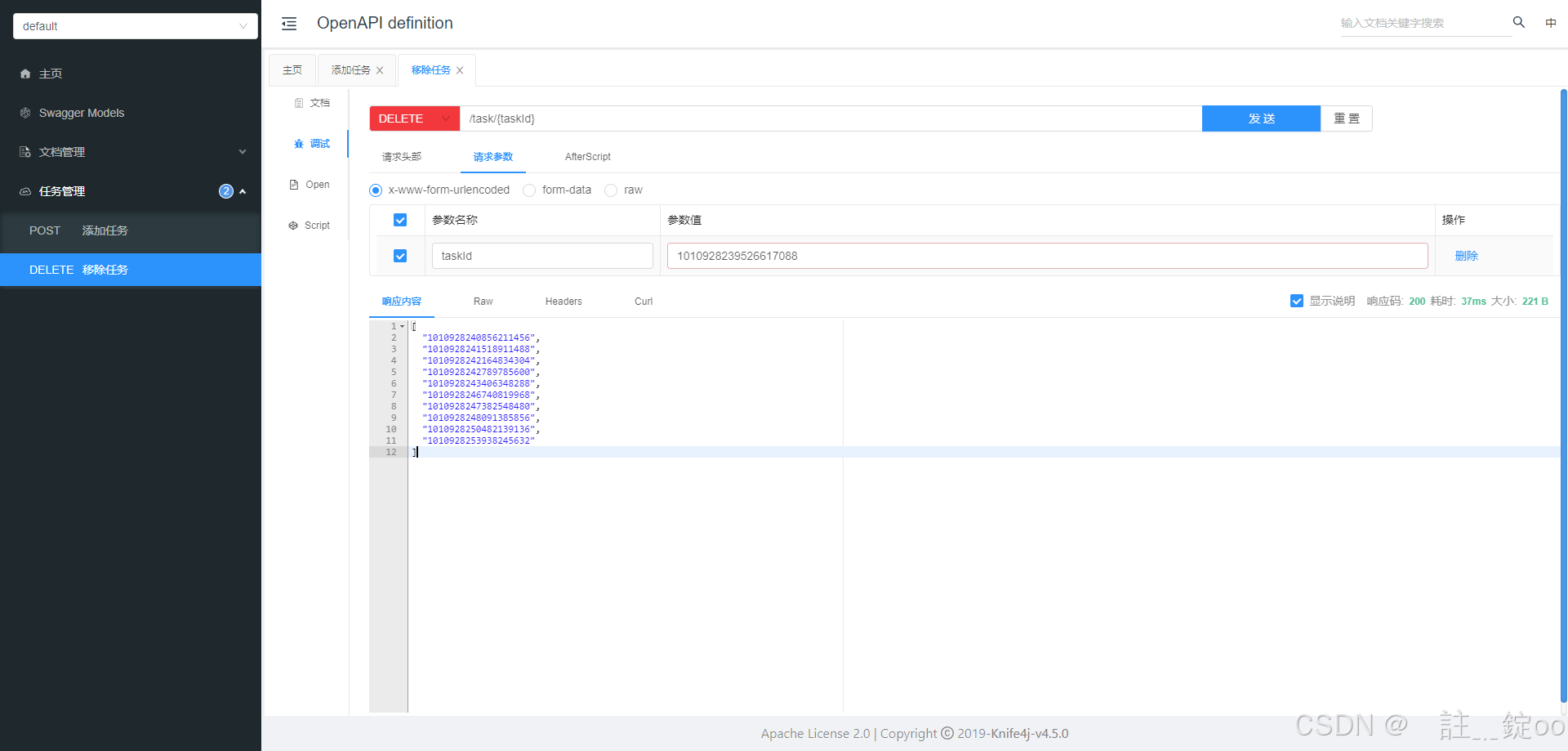Screen dimensions: 1568x751
Task: Click the 文档管理 document icon
Action: (25, 152)
